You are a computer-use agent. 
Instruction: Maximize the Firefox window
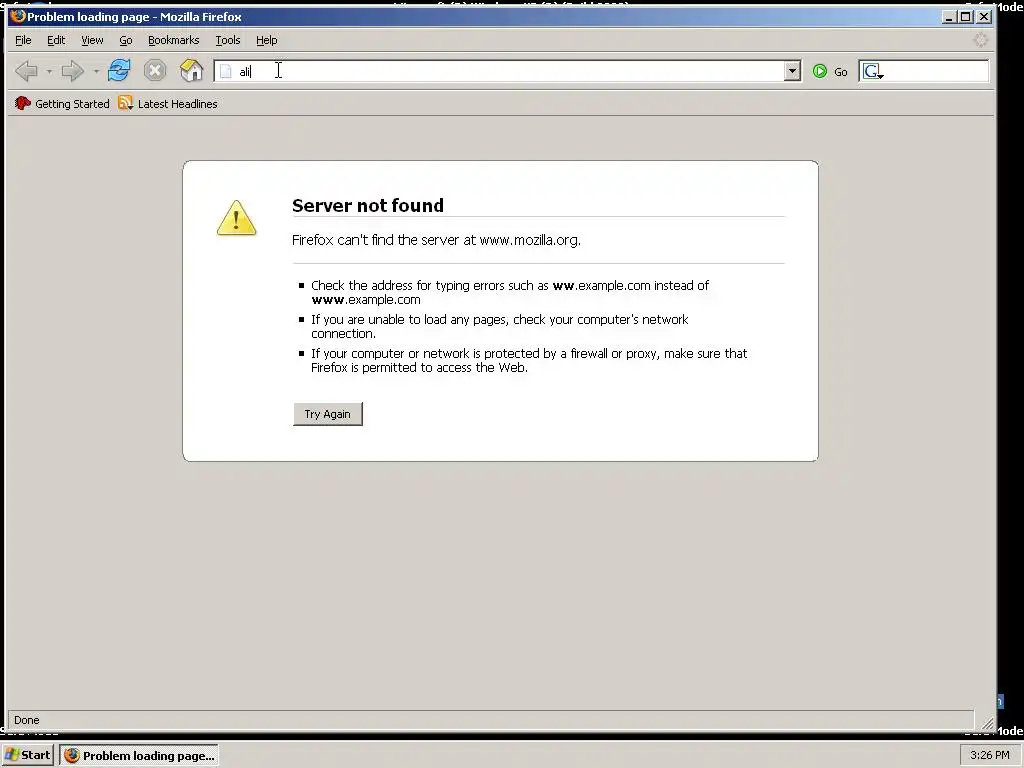(x=967, y=17)
